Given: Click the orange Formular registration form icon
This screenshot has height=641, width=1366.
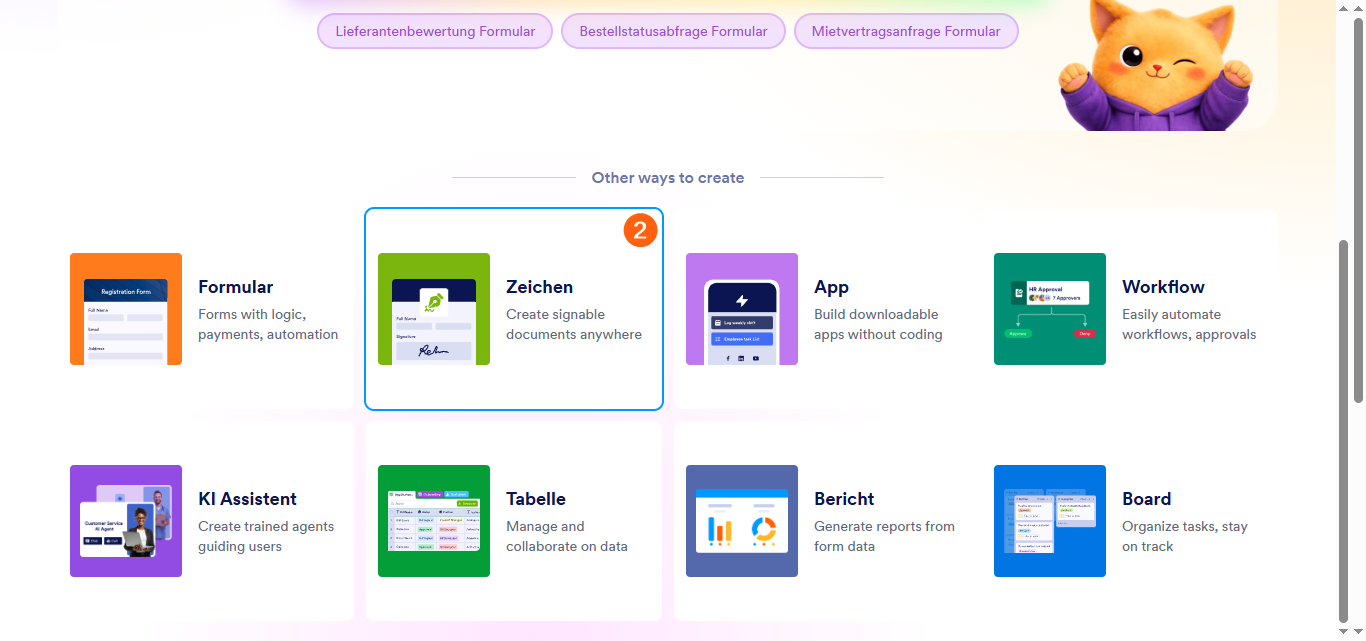Looking at the screenshot, I should (126, 309).
